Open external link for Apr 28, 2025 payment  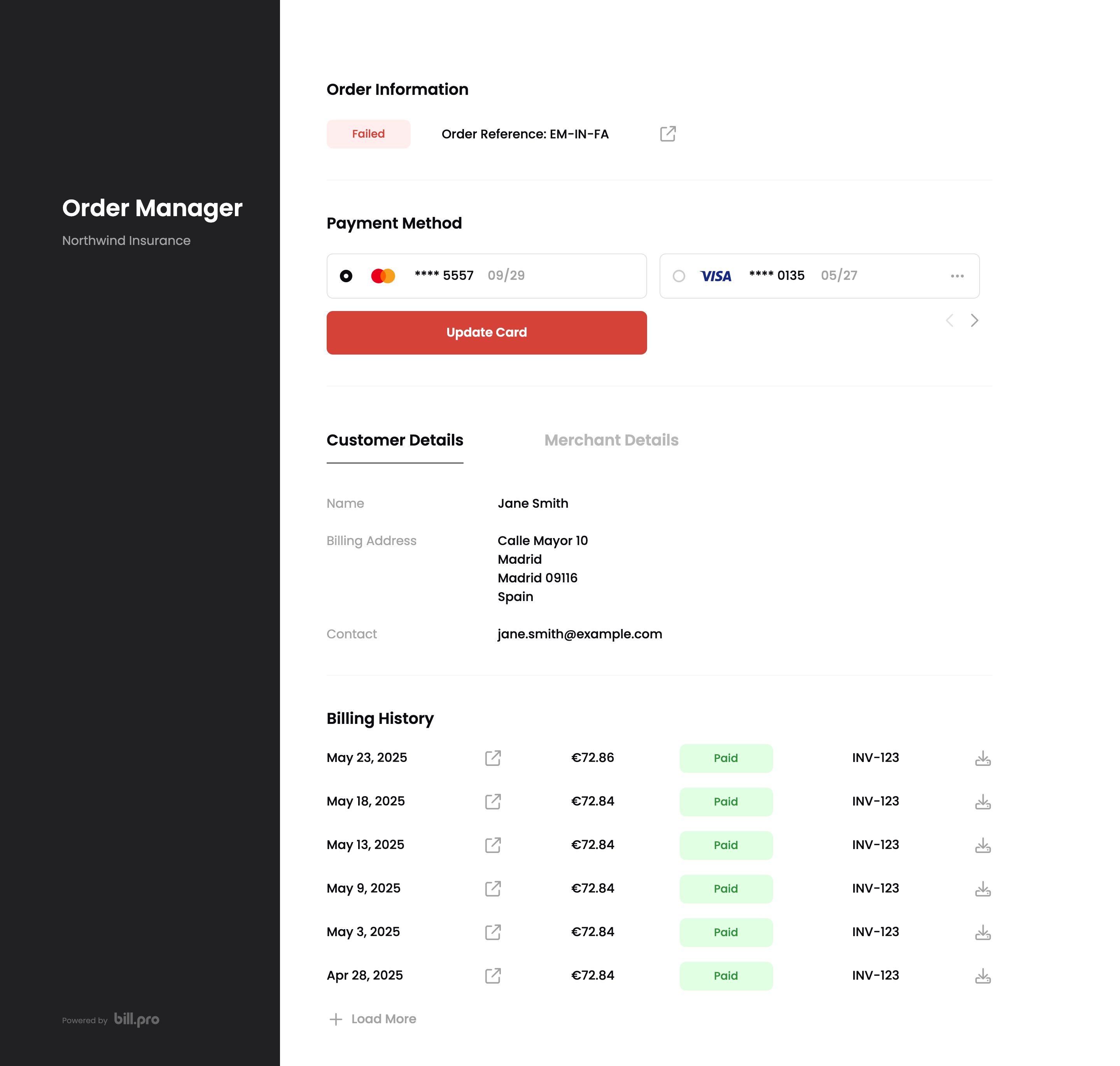[493, 976]
